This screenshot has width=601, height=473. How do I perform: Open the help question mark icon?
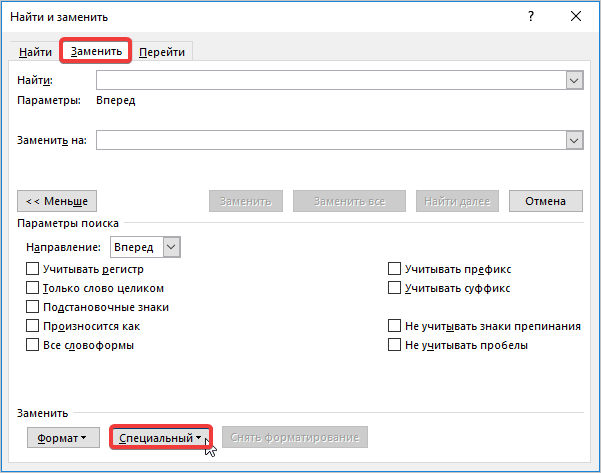pyautogui.click(x=530, y=17)
